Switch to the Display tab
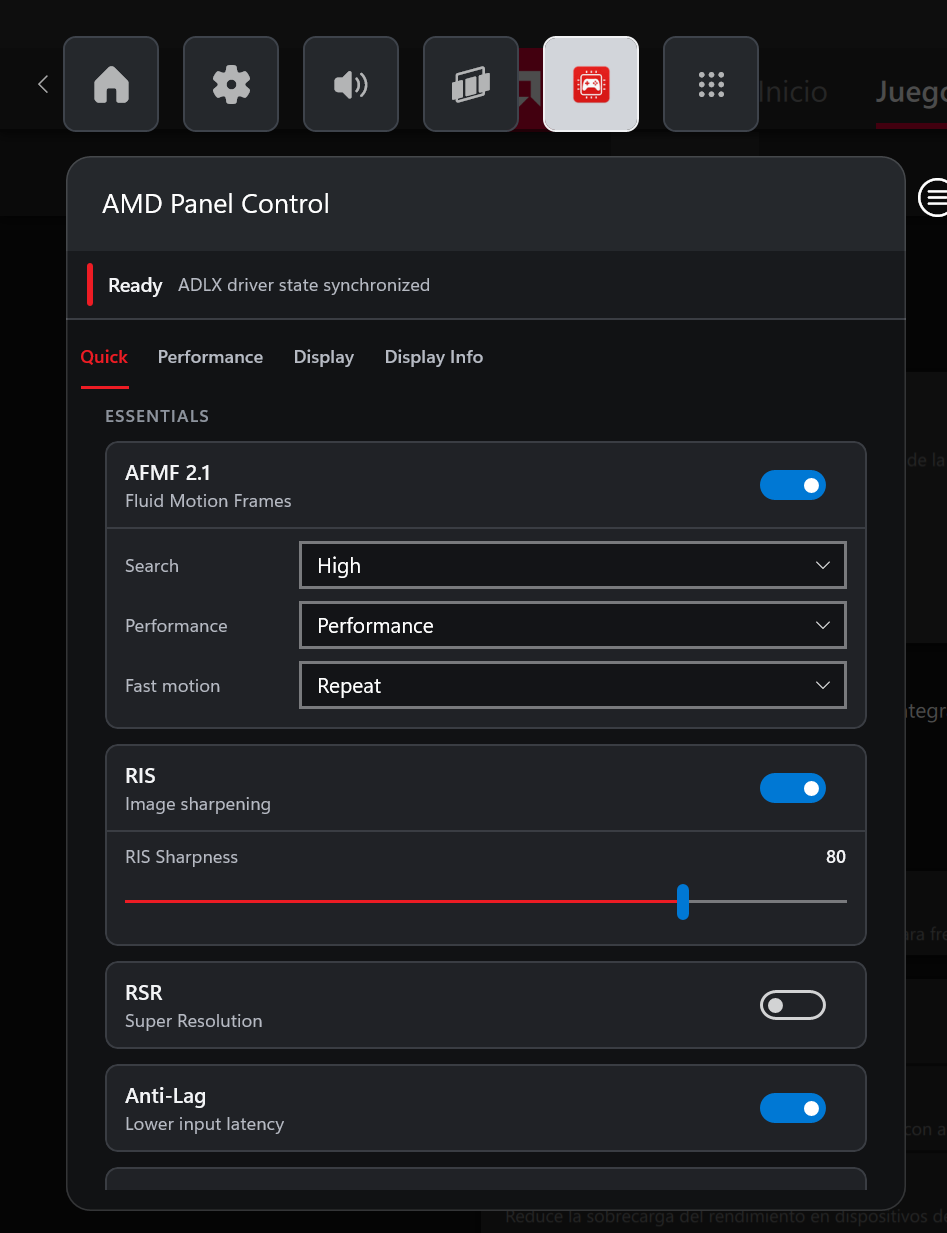 click(324, 357)
